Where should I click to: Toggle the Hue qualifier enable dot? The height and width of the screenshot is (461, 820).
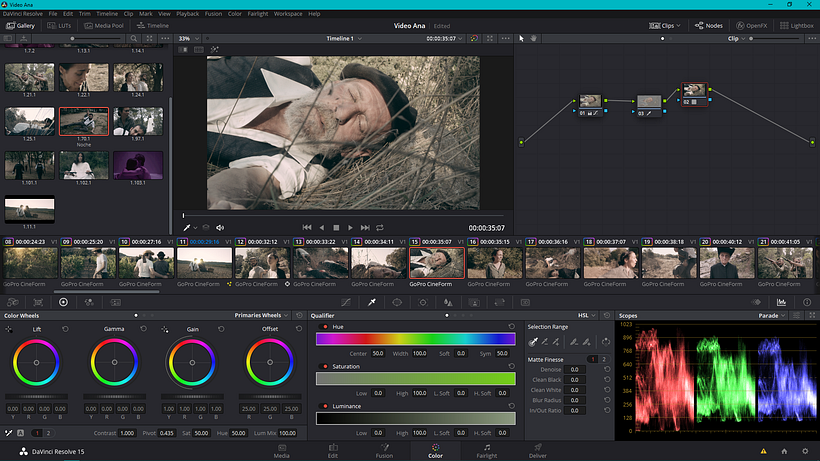325,327
